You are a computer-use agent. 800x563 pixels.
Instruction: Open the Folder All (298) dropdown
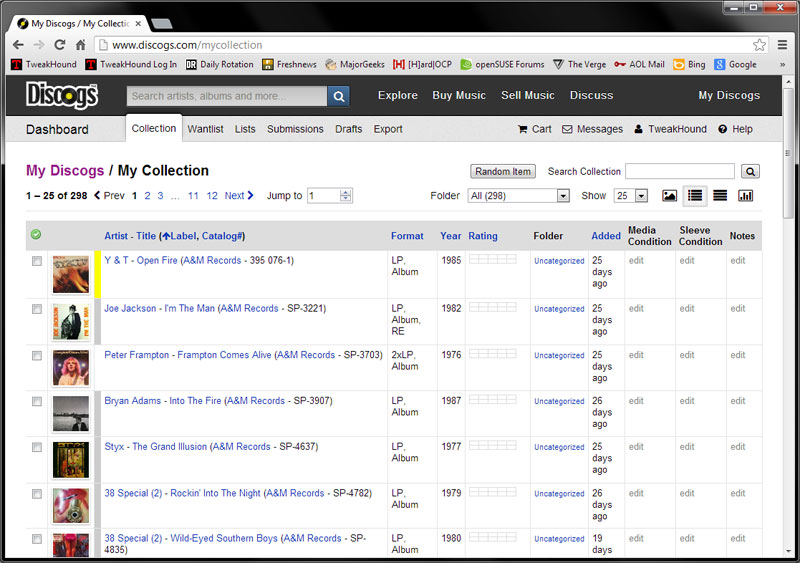tap(518, 195)
